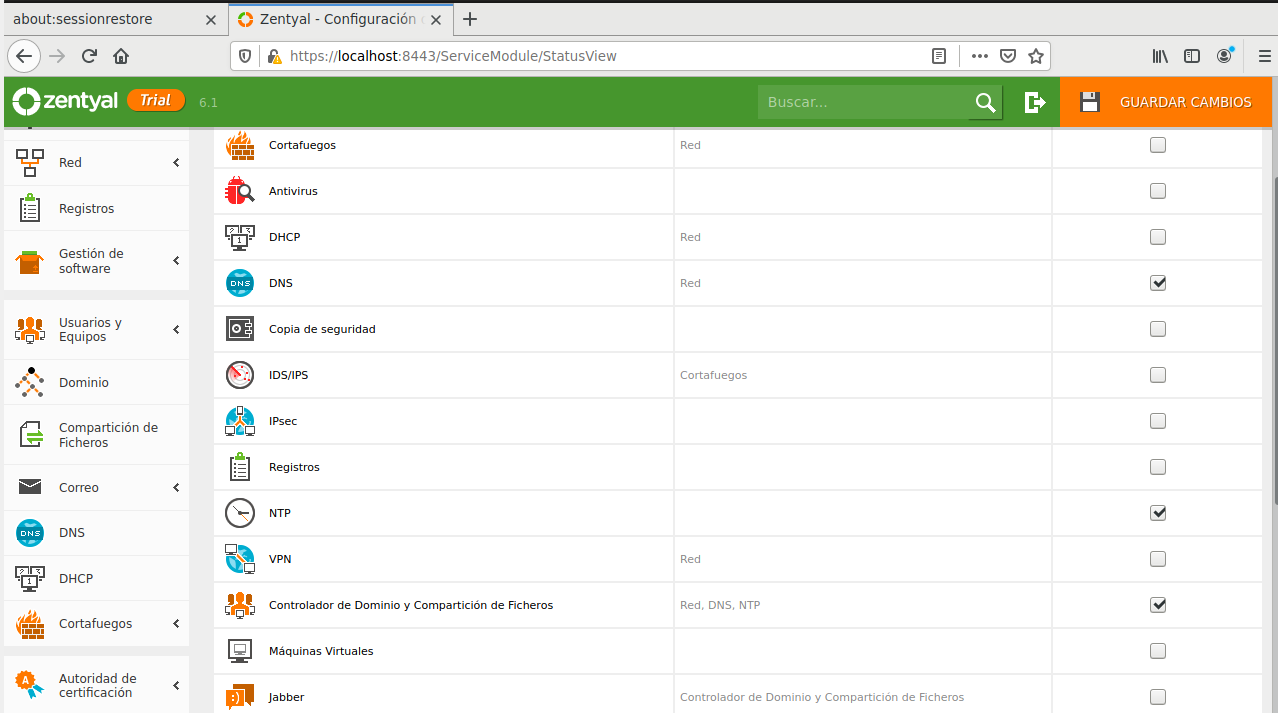Enable the VPN module checkbox

pyautogui.click(x=1158, y=559)
